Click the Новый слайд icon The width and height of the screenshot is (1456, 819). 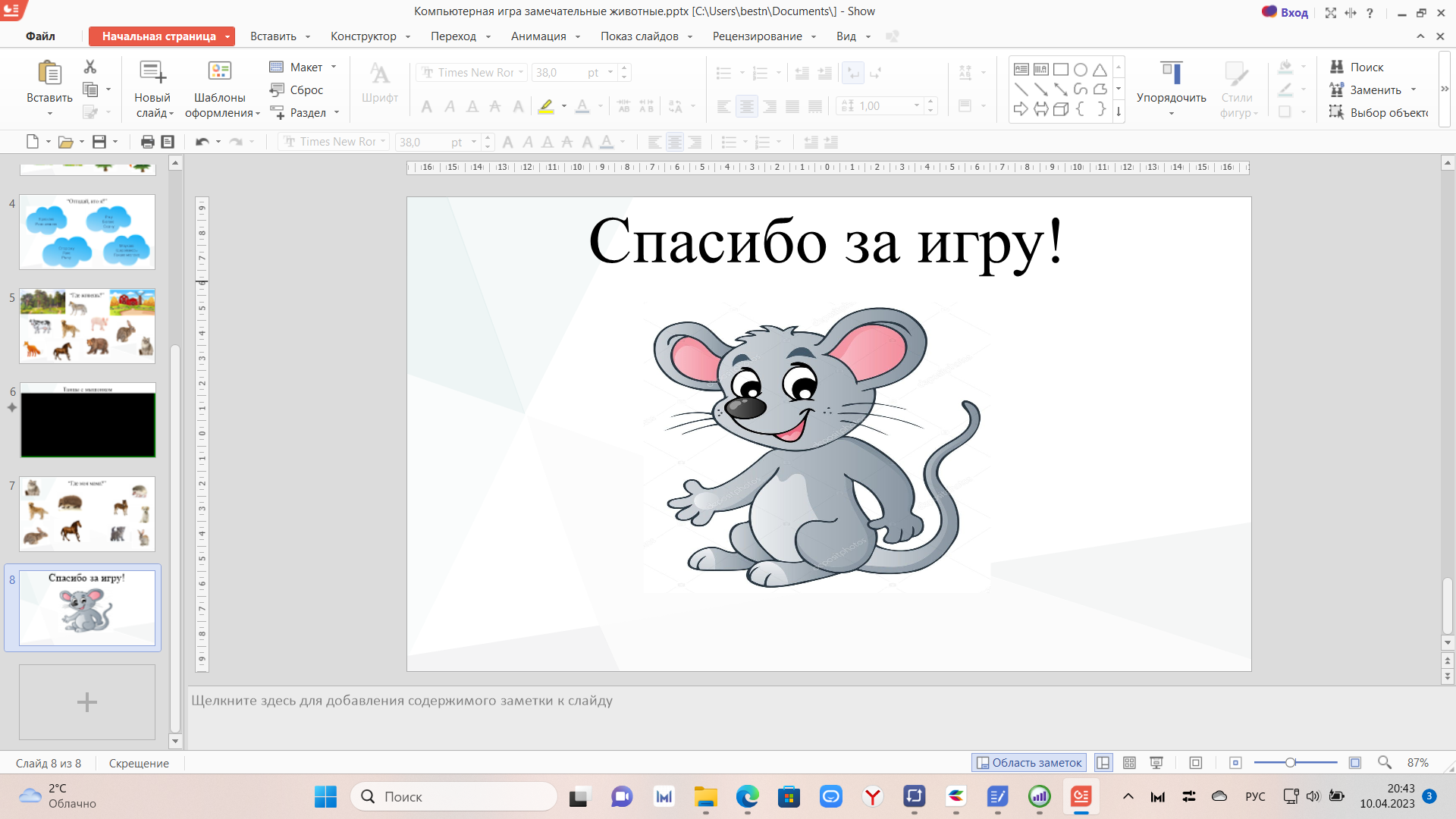pos(152,73)
